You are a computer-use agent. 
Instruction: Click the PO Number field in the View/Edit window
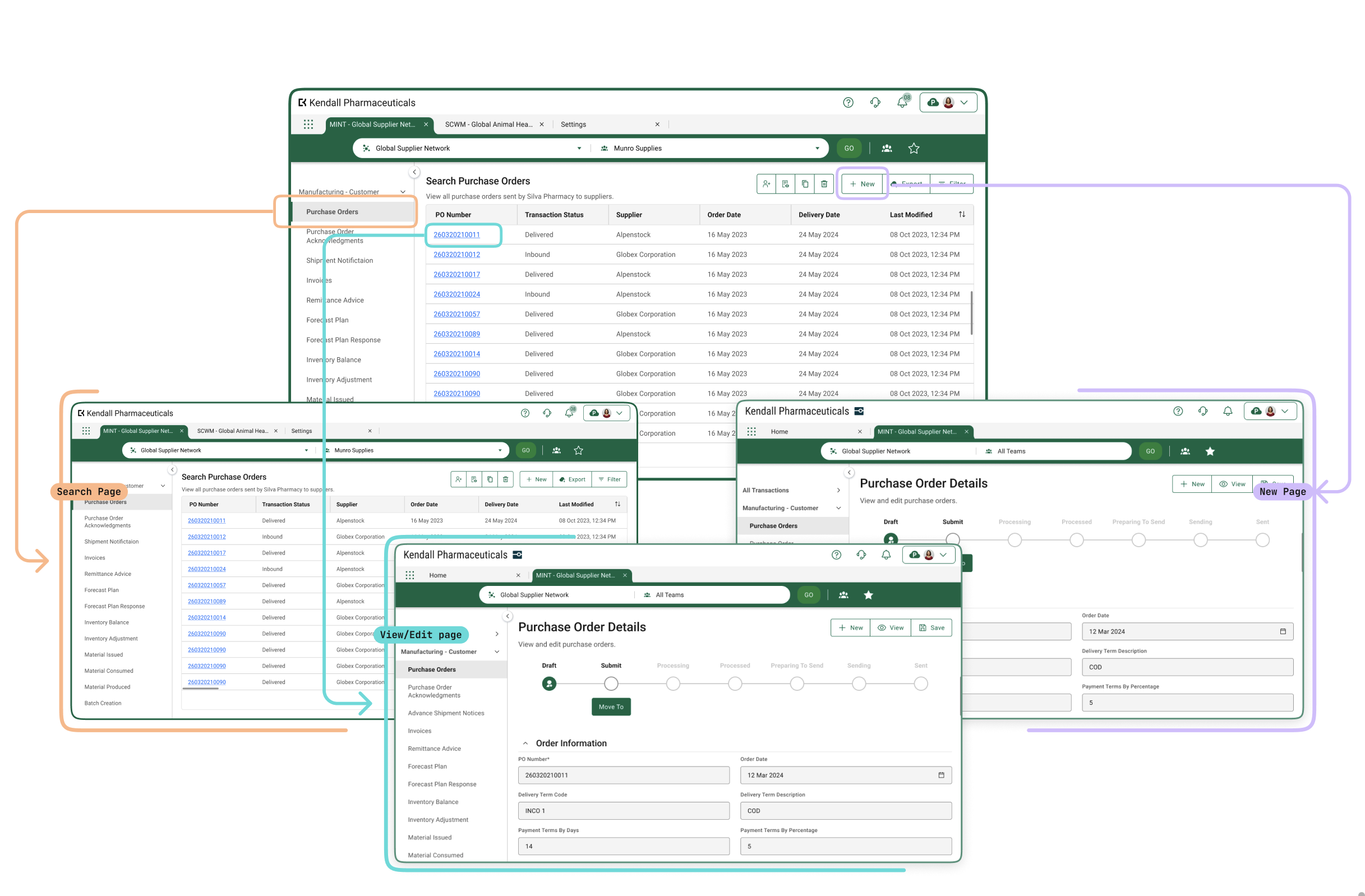624,775
